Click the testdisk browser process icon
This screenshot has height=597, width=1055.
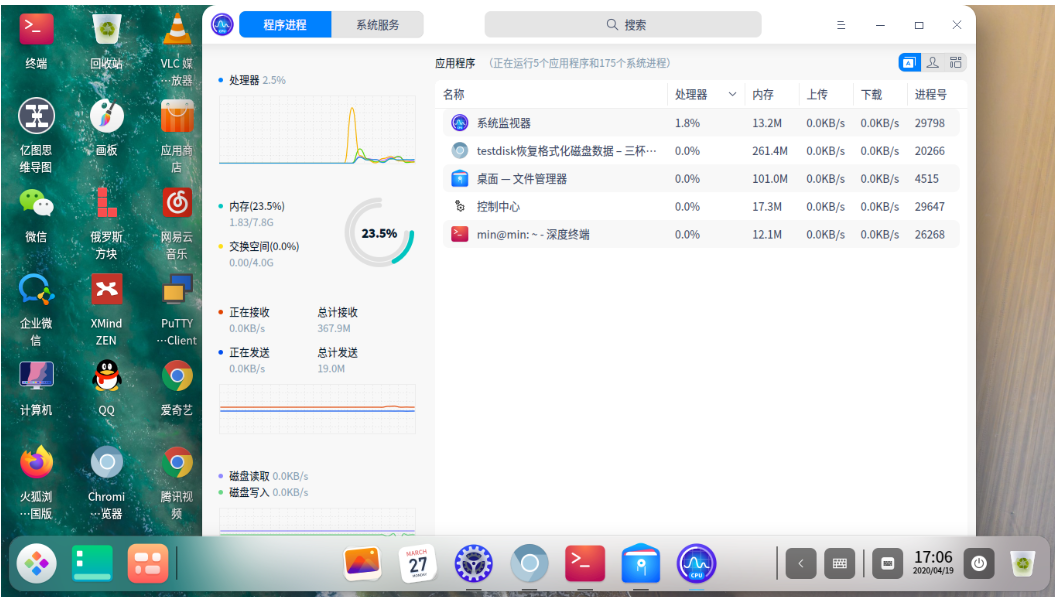(x=460, y=151)
